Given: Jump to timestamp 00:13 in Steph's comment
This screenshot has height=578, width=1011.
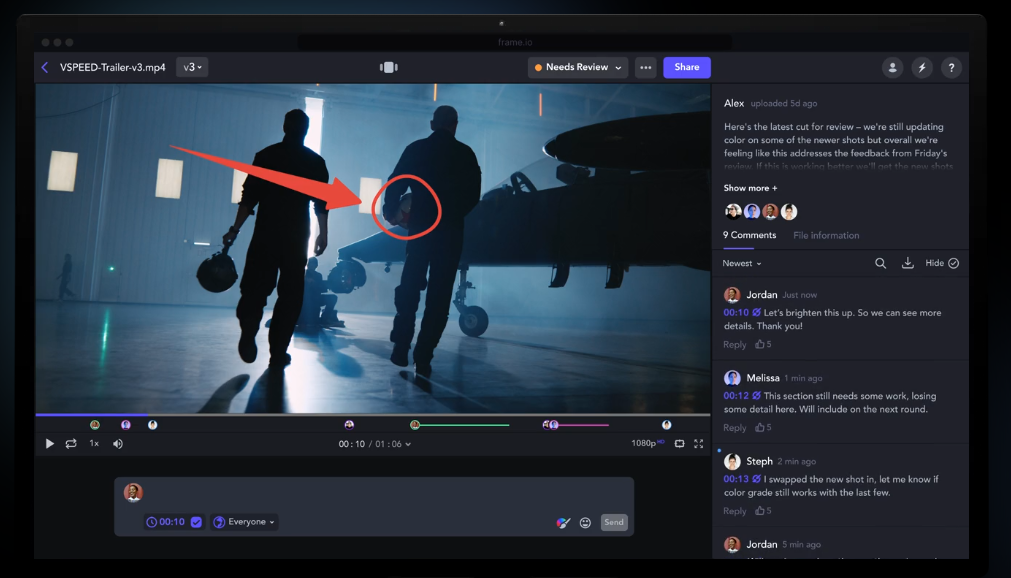Looking at the screenshot, I should point(736,479).
